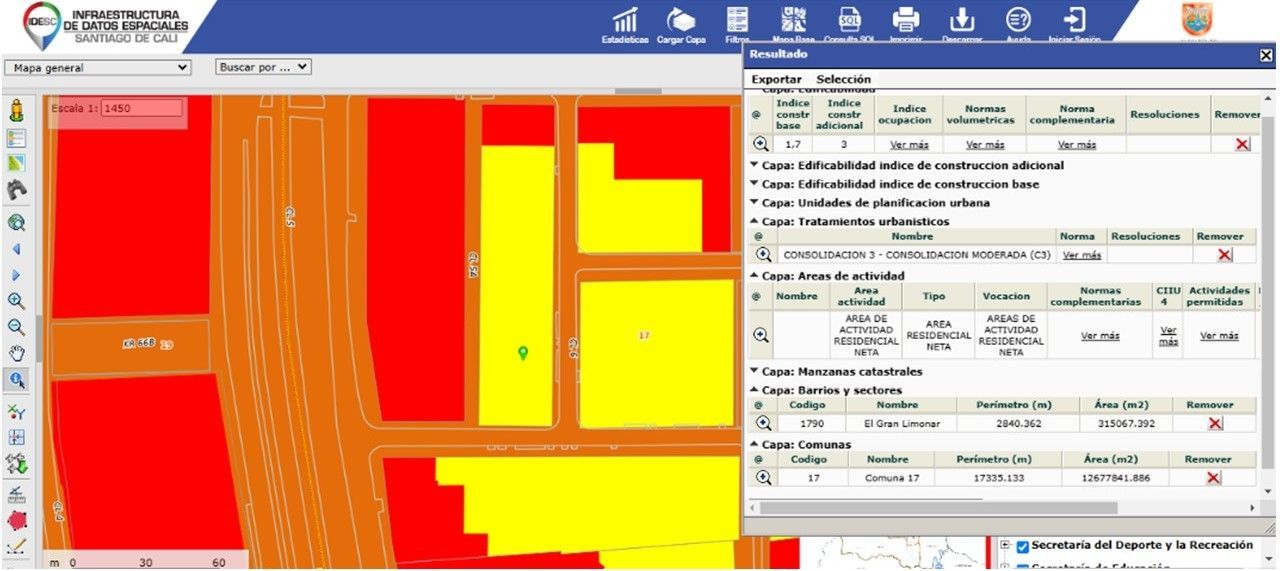1280x571 pixels.
Task: Select the zoom in magnifier tool
Action: pos(16,301)
